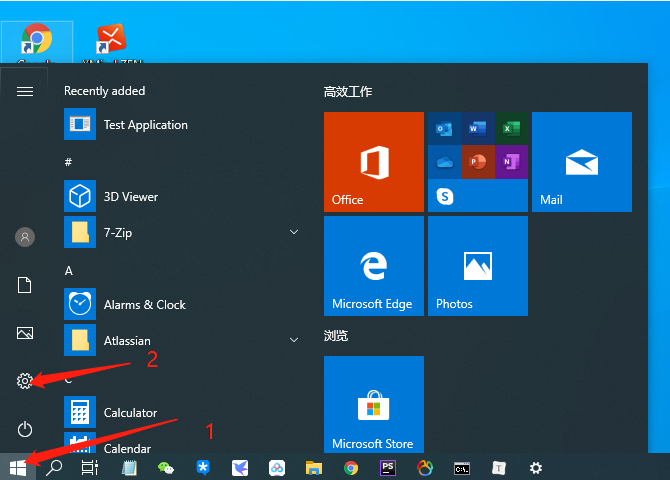The height and width of the screenshot is (480, 670).
Task: Open WeChat from the taskbar
Action: click(166, 468)
